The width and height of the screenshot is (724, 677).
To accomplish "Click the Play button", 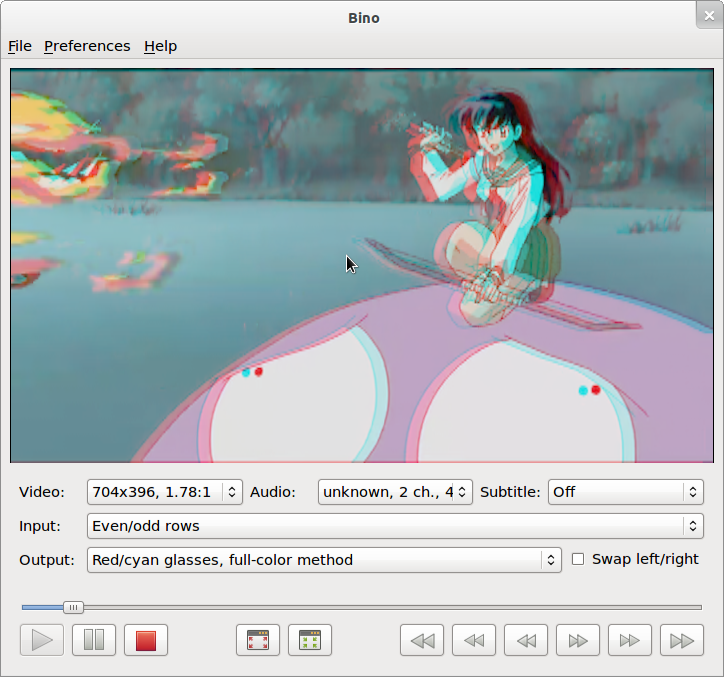I will click(42, 640).
